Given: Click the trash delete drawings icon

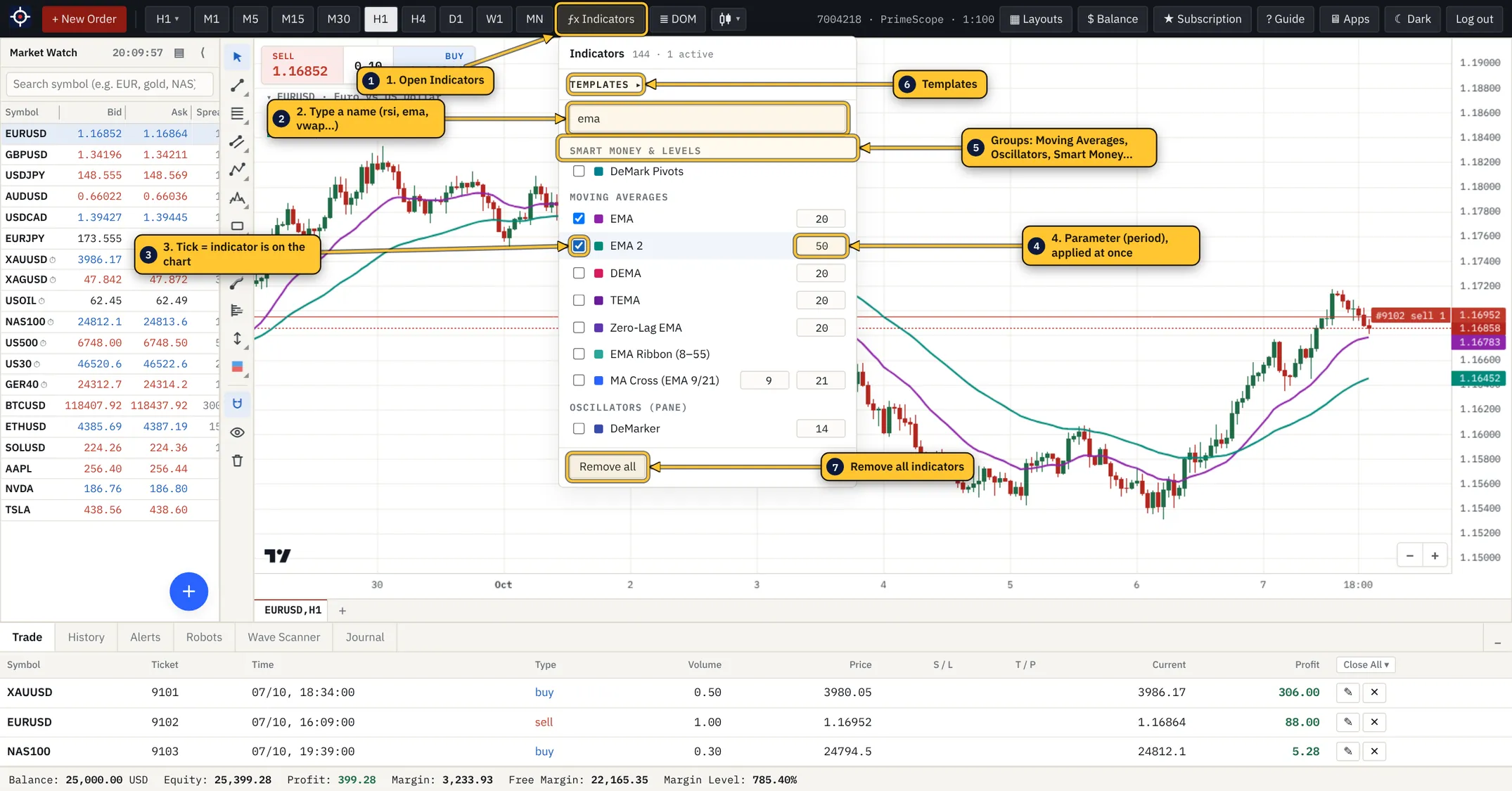Looking at the screenshot, I should click(x=237, y=461).
